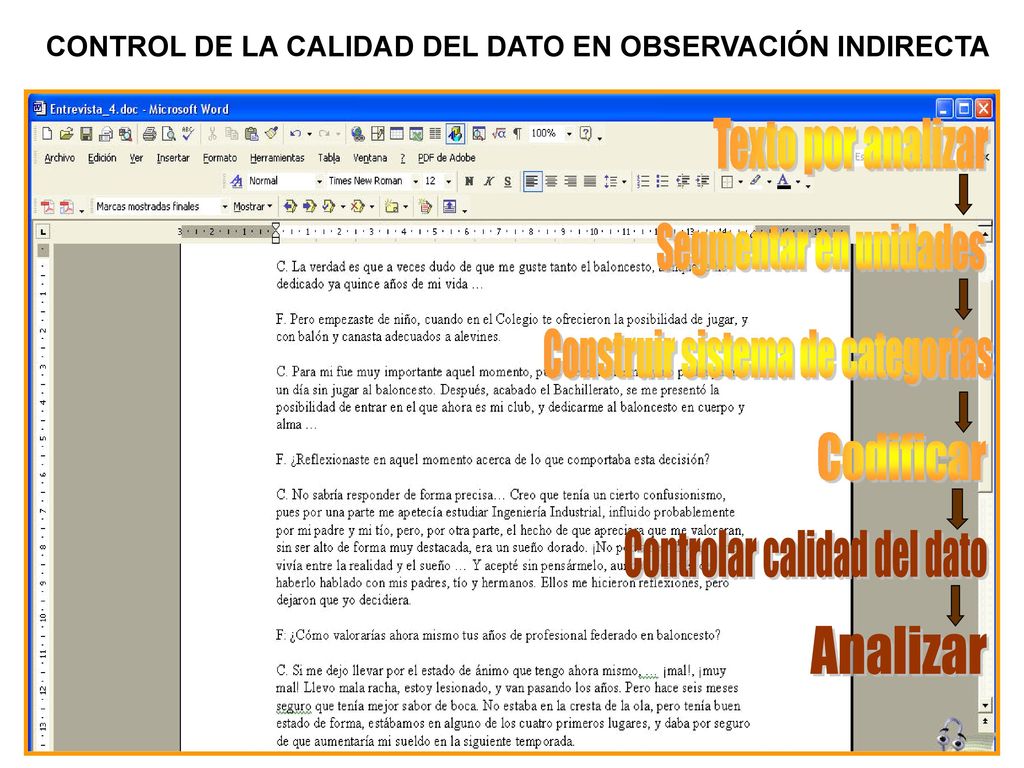Save the document with the floppy icon
This screenshot has height=768, width=1024.
[x=86, y=134]
